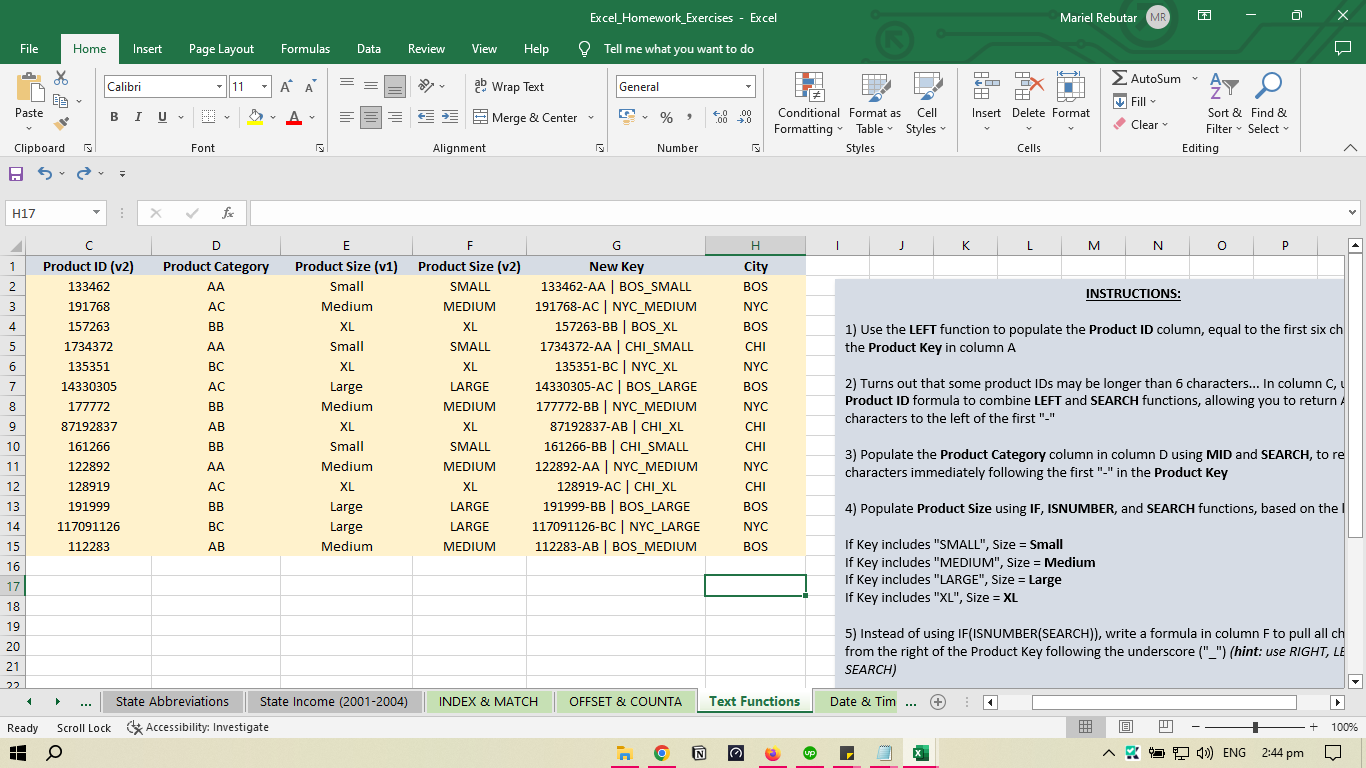Open Cell Styles gallery
The width and height of the screenshot is (1366, 768).
[927, 103]
